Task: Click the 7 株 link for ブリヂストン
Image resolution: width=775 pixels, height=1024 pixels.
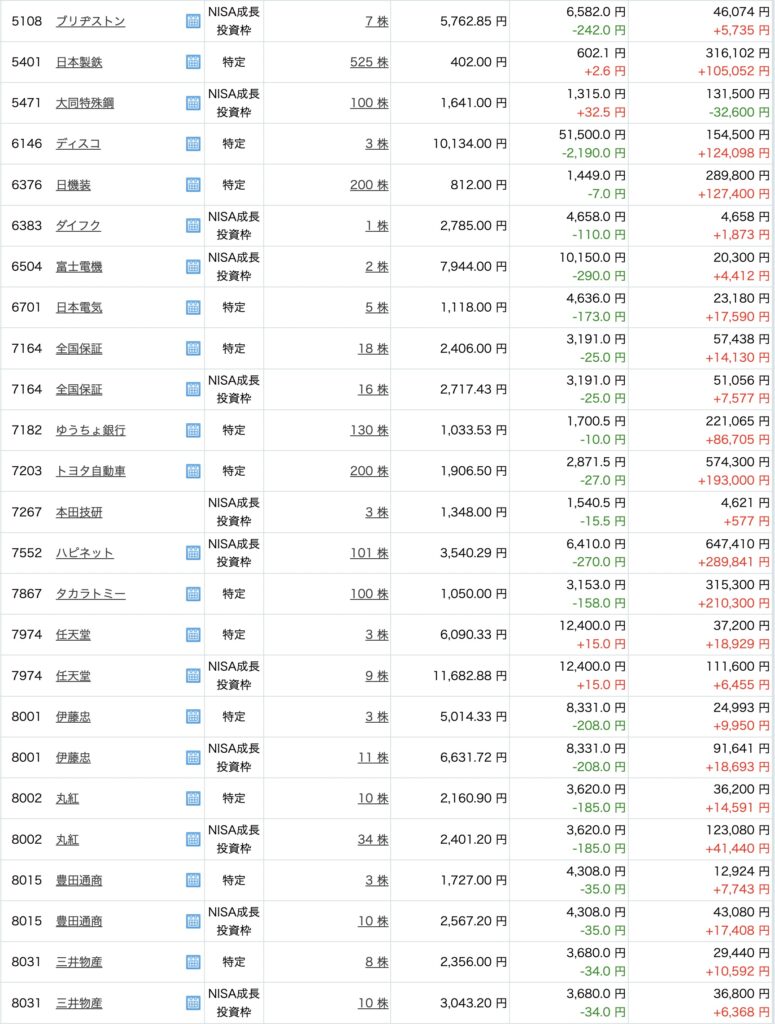Action: pos(377,21)
